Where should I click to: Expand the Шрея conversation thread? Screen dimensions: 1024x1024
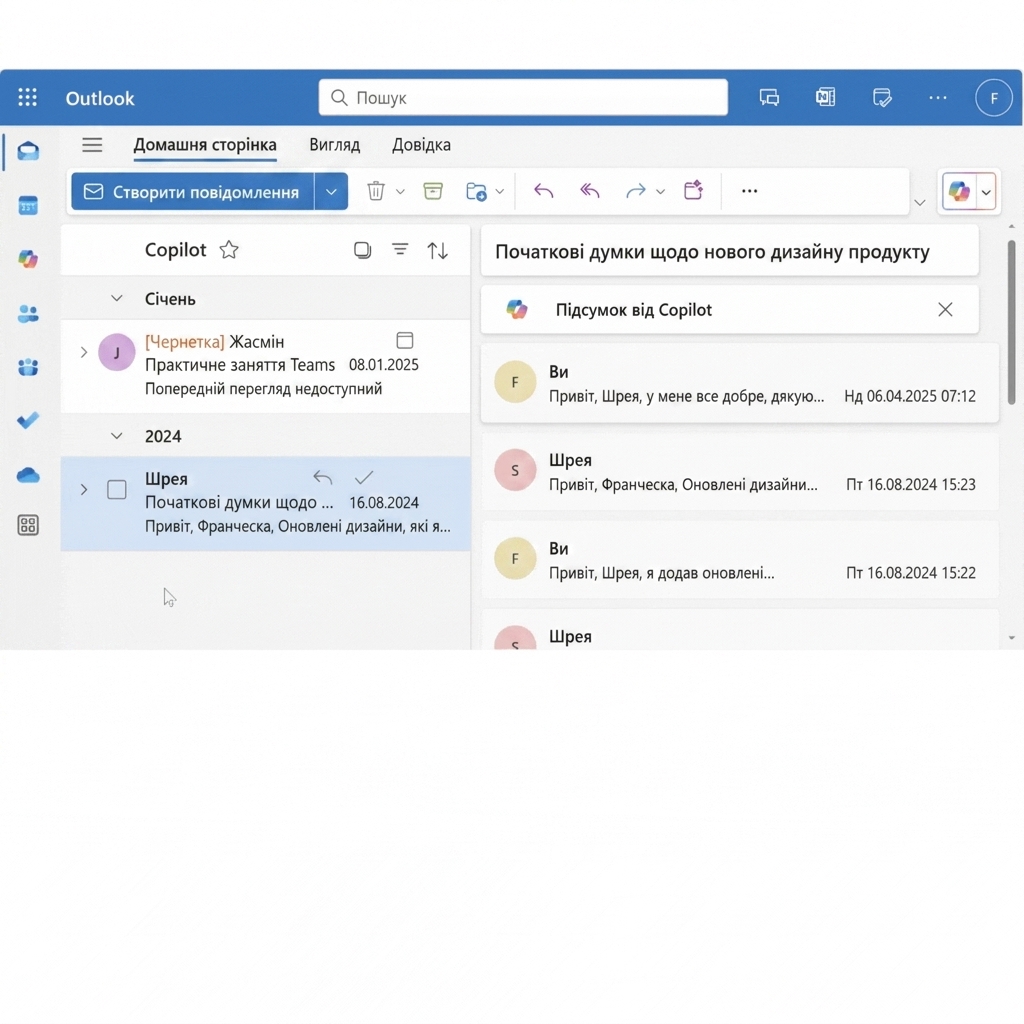click(x=84, y=489)
